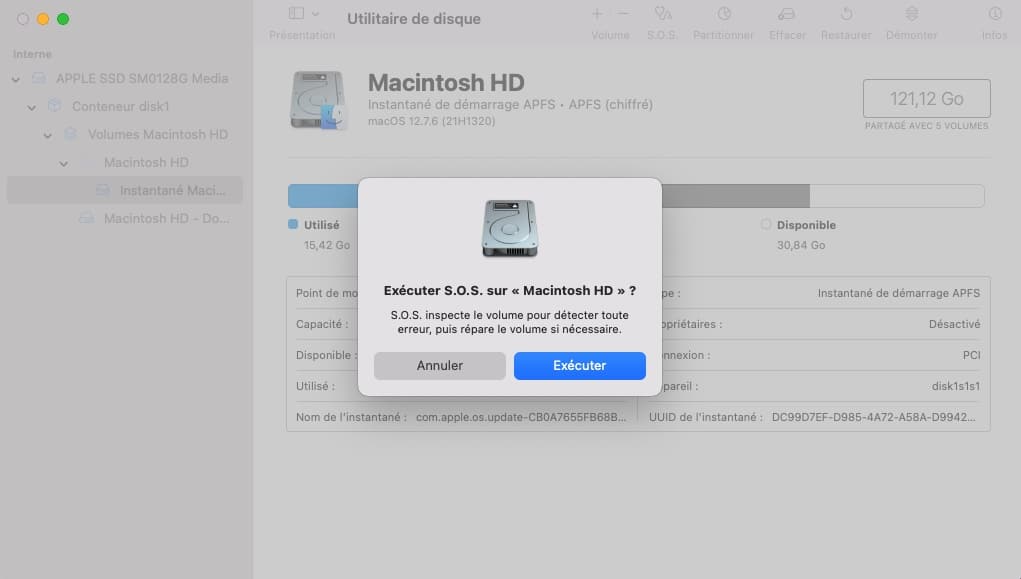1021x579 pixels.
Task: Click the Utilitaire de disque window title
Action: [x=413, y=19]
